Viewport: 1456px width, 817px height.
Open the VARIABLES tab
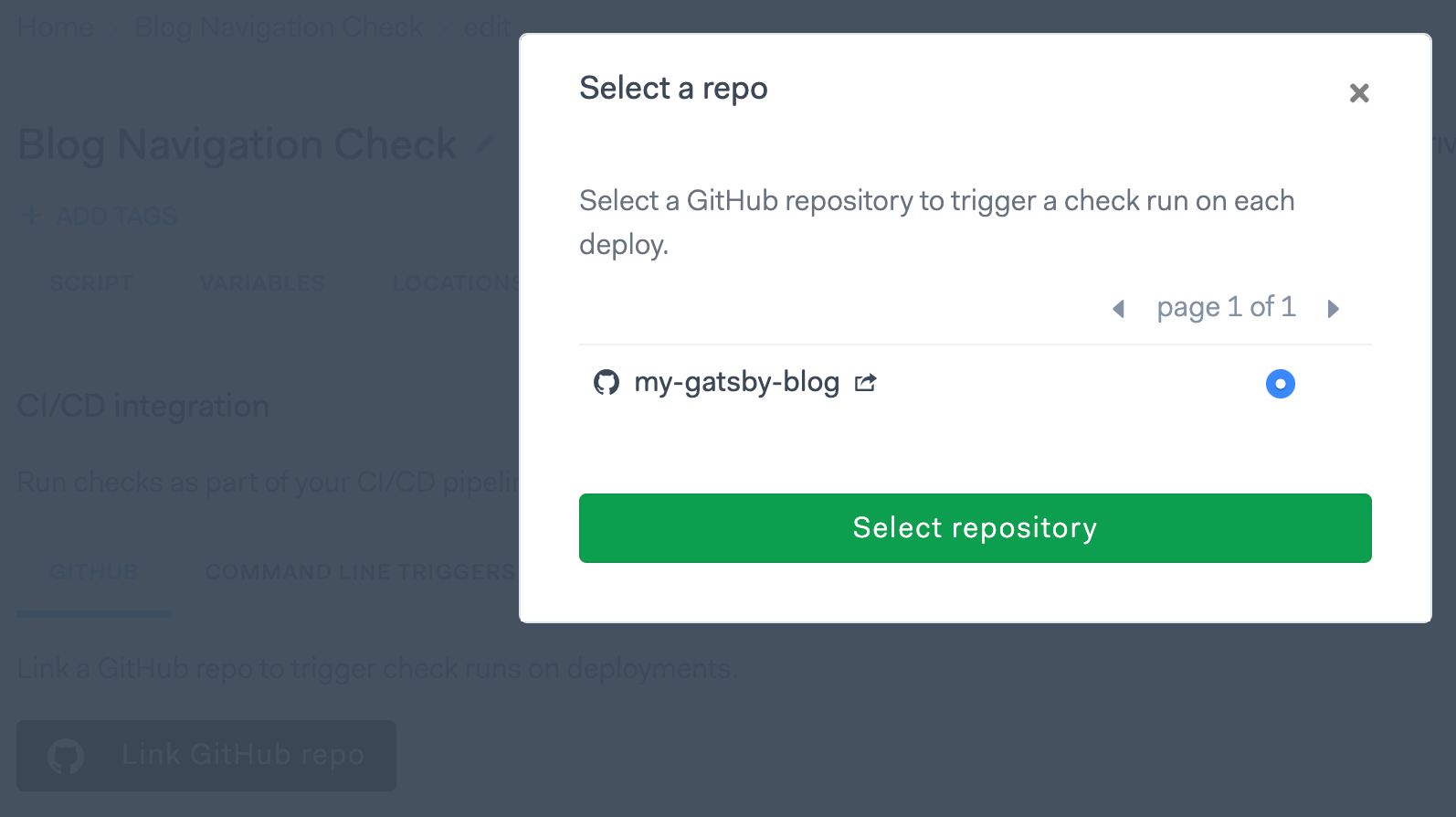(x=261, y=282)
